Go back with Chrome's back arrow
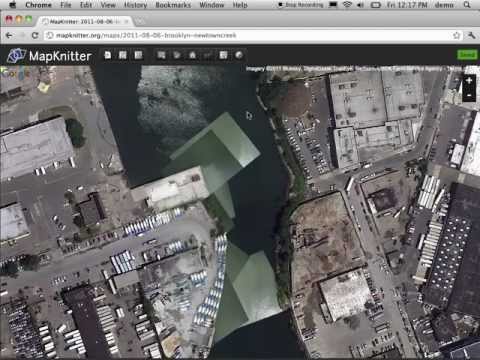 click(9, 35)
